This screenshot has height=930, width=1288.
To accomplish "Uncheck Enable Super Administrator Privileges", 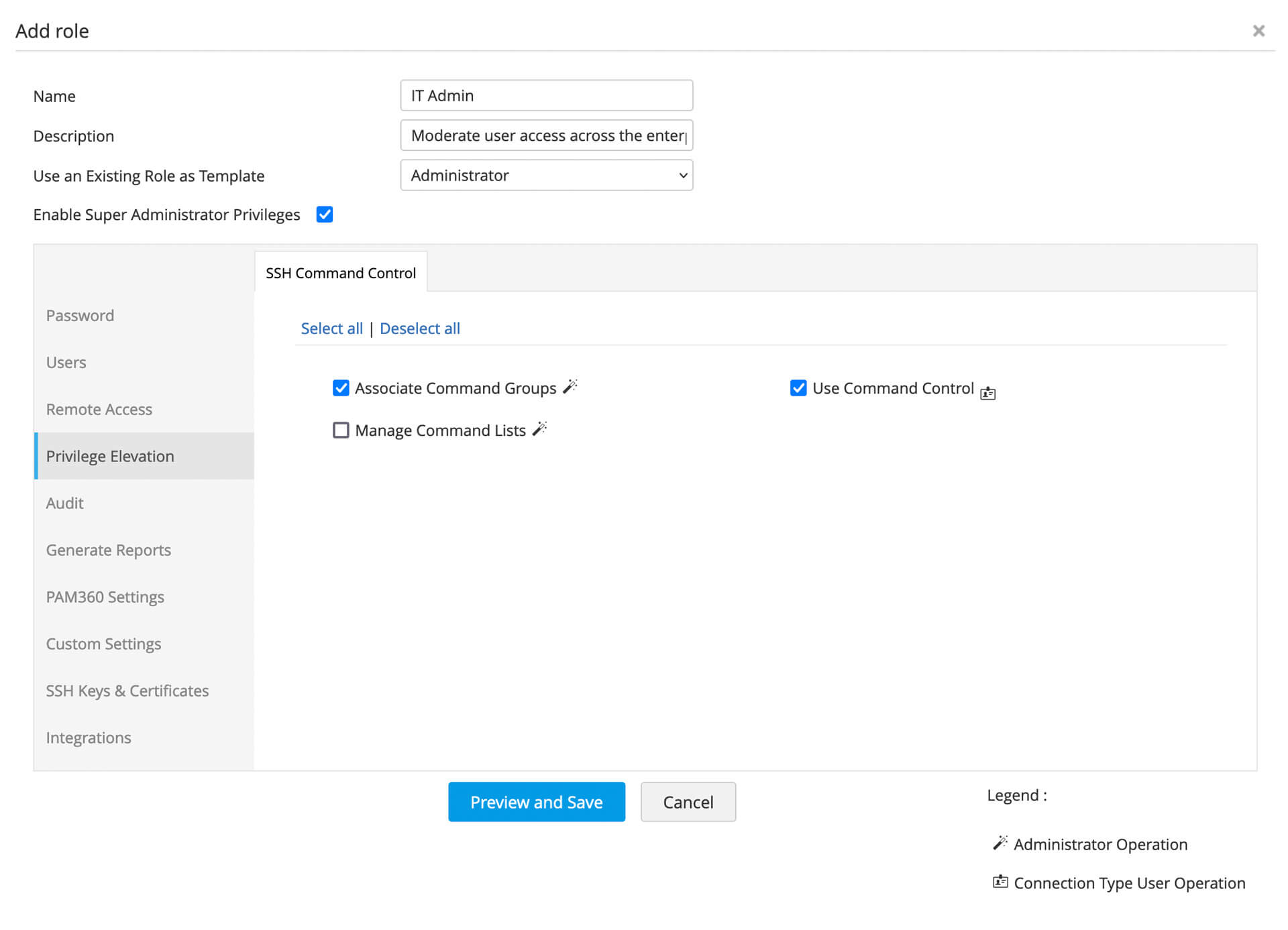I will (x=325, y=215).
